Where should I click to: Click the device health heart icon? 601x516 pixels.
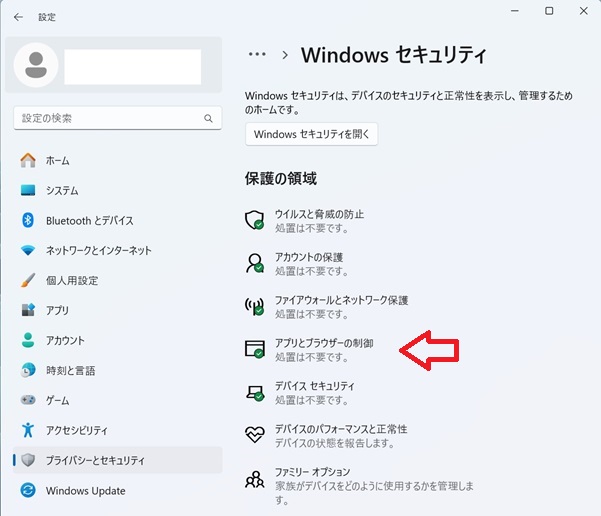(255, 435)
